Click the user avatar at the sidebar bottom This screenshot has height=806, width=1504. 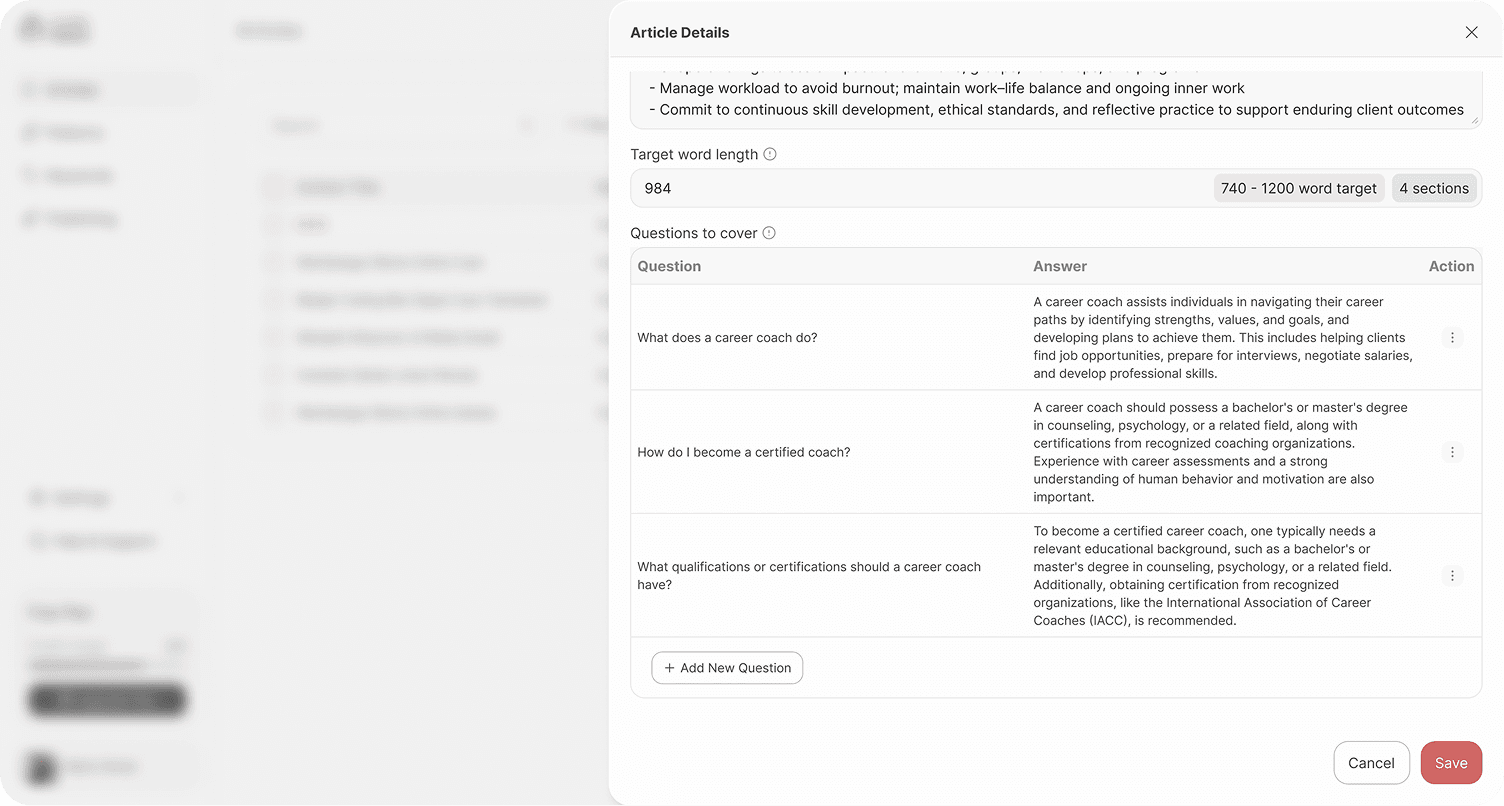pos(41,770)
